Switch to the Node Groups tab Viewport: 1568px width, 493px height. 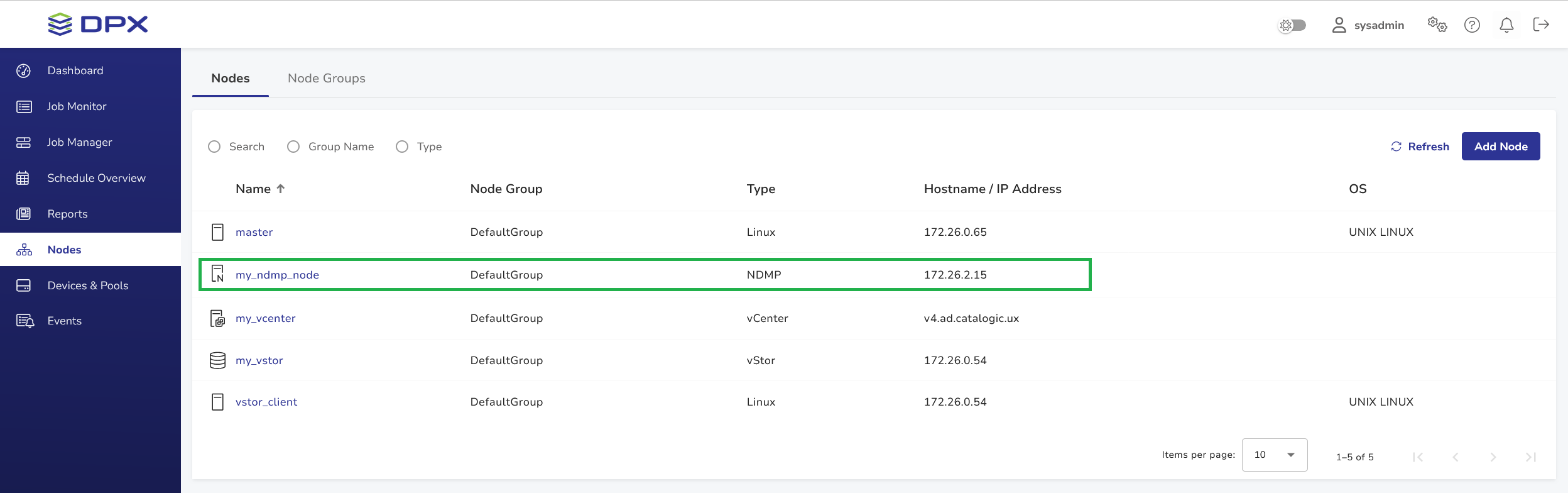326,79
